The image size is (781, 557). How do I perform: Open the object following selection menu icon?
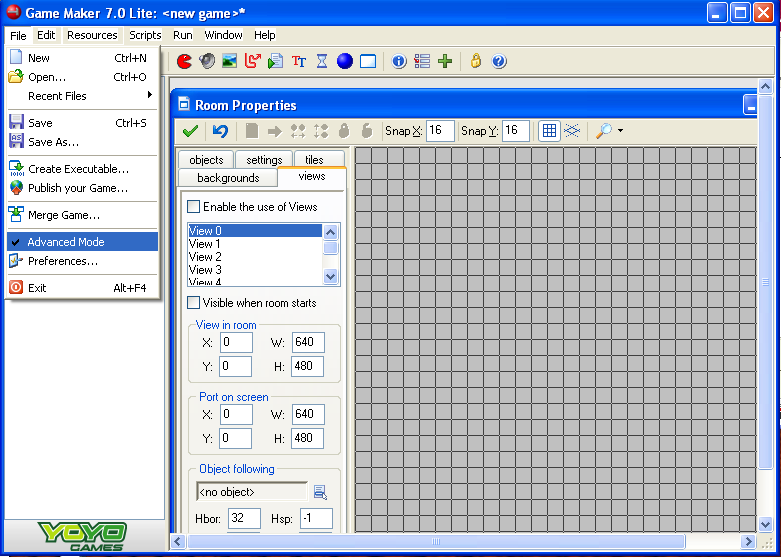320,492
